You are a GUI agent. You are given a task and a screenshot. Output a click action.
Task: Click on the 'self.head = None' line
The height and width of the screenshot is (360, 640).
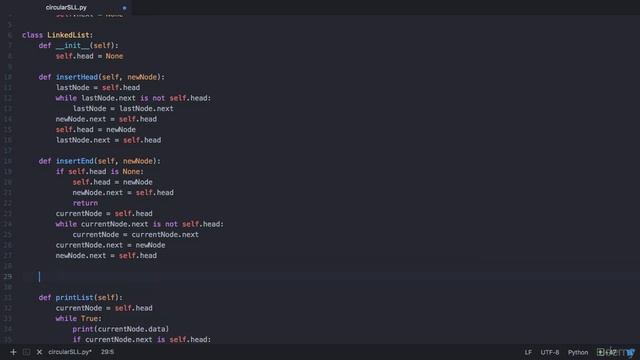89,56
